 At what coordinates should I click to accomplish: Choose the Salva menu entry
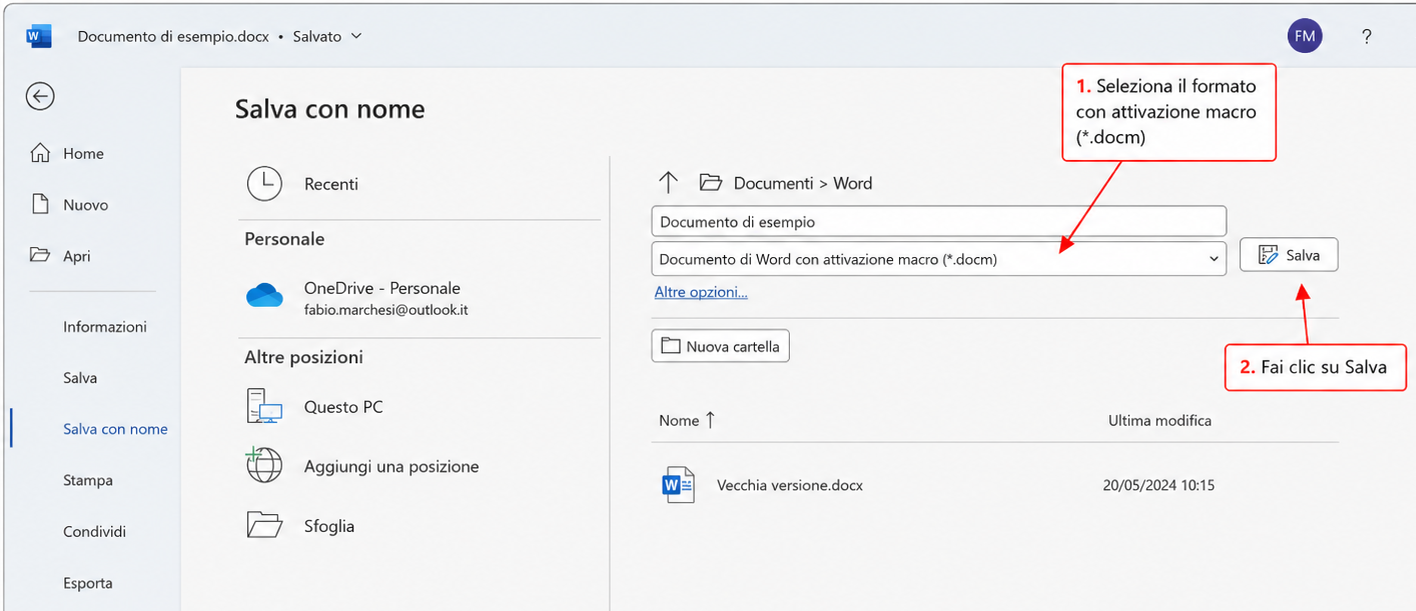[x=80, y=377]
